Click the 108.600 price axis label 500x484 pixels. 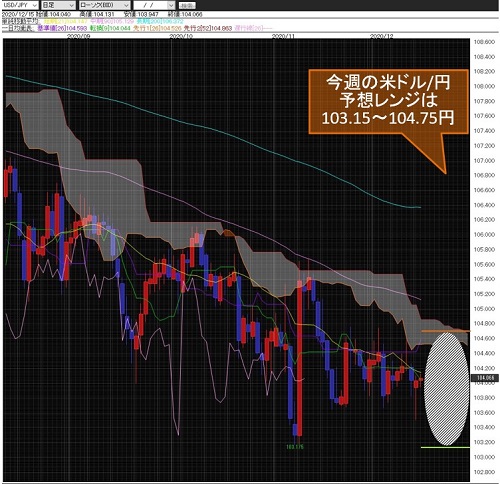point(484,42)
